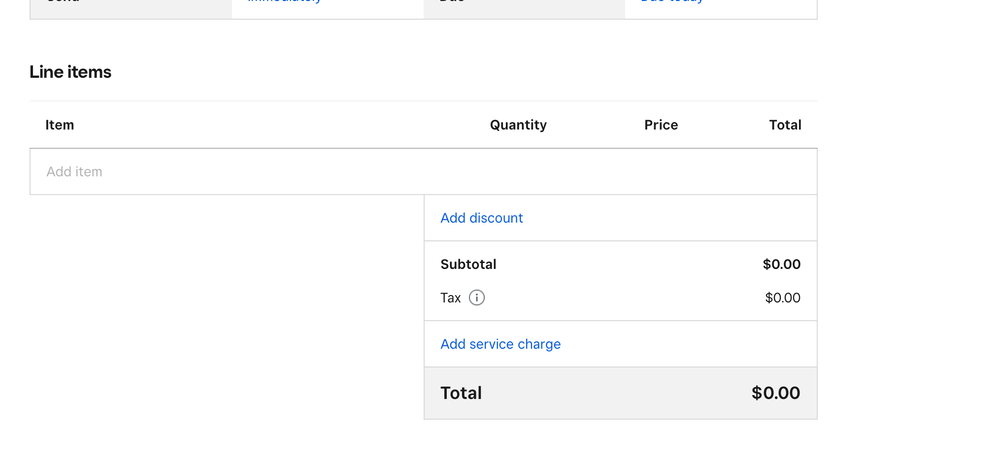Click the Subtotal $0.00 amount
Screen dimensions: 999x464
pyautogui.click(x=781, y=265)
